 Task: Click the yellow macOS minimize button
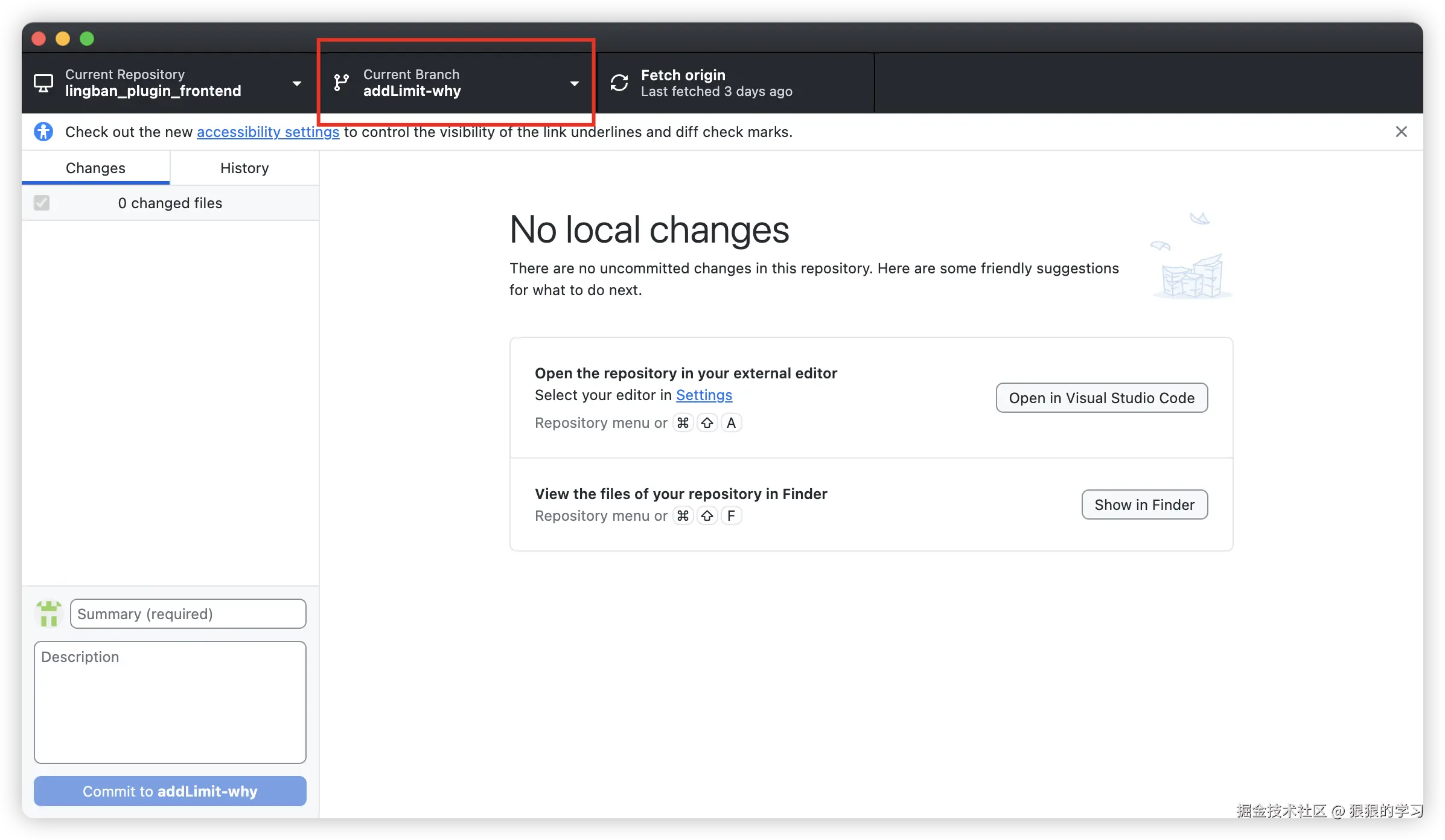click(63, 39)
